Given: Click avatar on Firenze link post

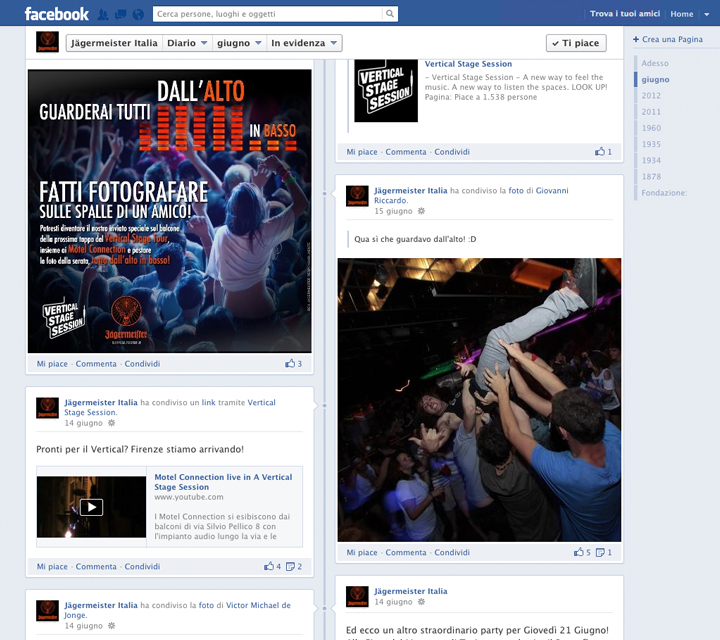Looking at the screenshot, I should click(x=47, y=408).
